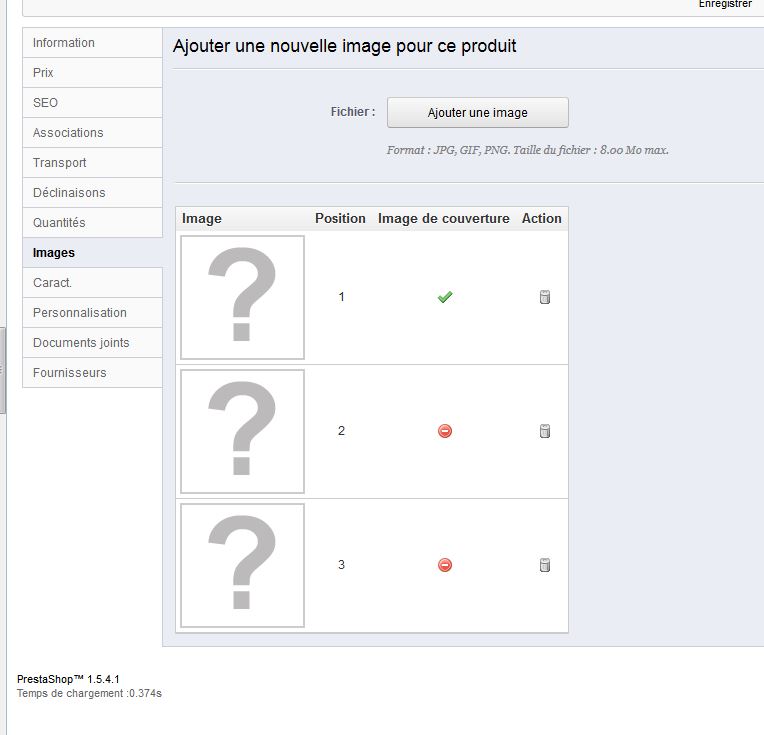Delete the image at position 2
764x735 pixels.
click(x=545, y=431)
